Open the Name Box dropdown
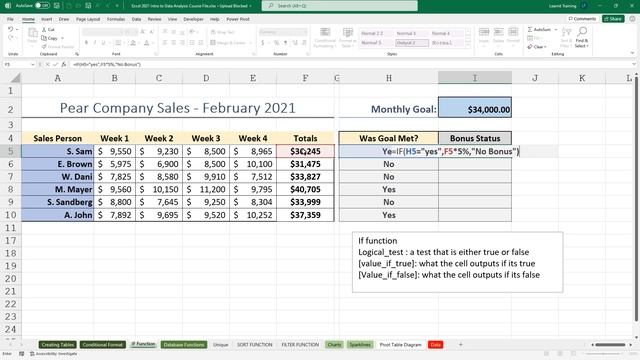 [x=33, y=64]
